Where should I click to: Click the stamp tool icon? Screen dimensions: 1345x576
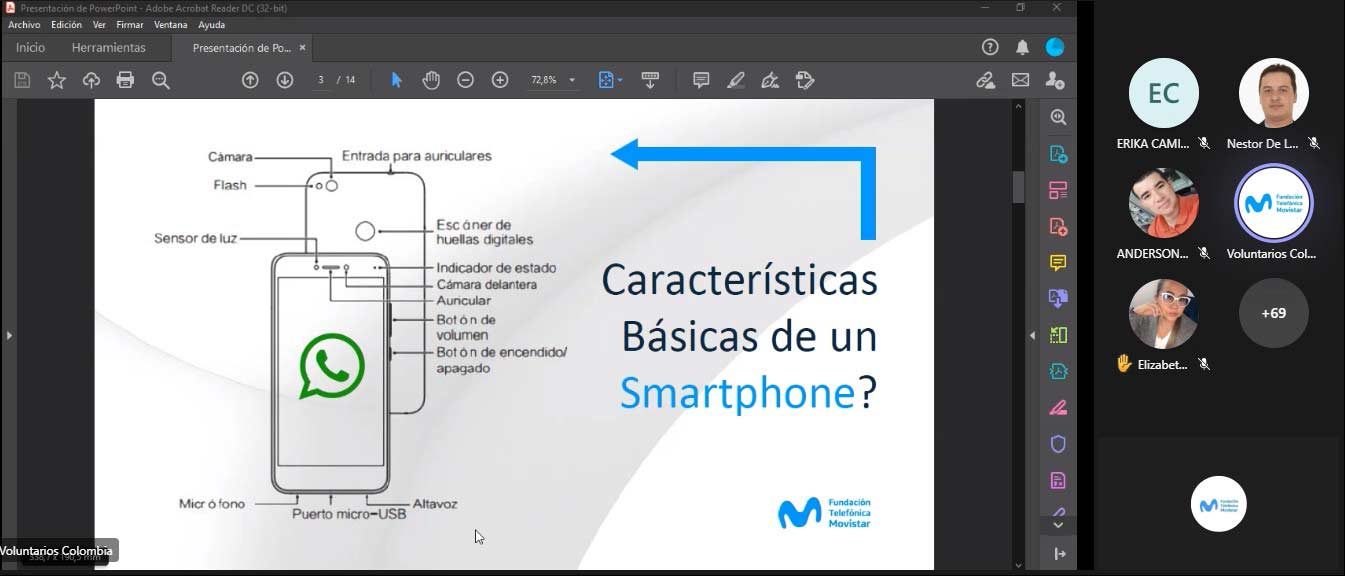[x=804, y=80]
